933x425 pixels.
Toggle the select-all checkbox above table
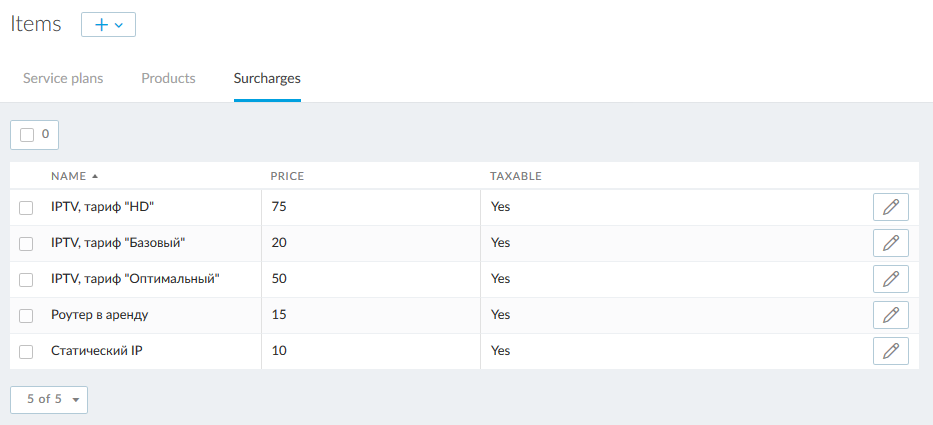click(x=27, y=135)
